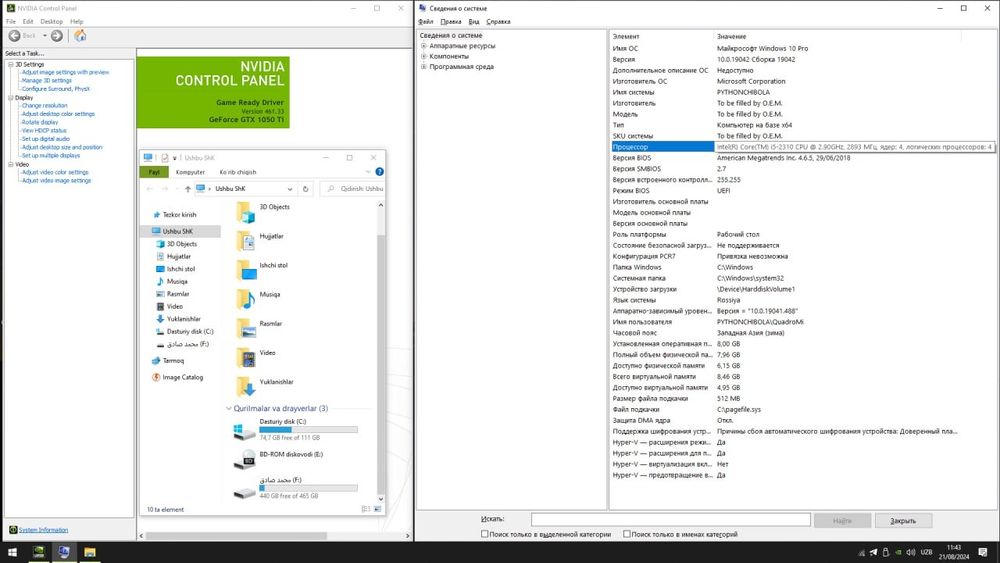
Task: Open the Desktop menu in NVIDIA Control Panel
Action: (52, 22)
